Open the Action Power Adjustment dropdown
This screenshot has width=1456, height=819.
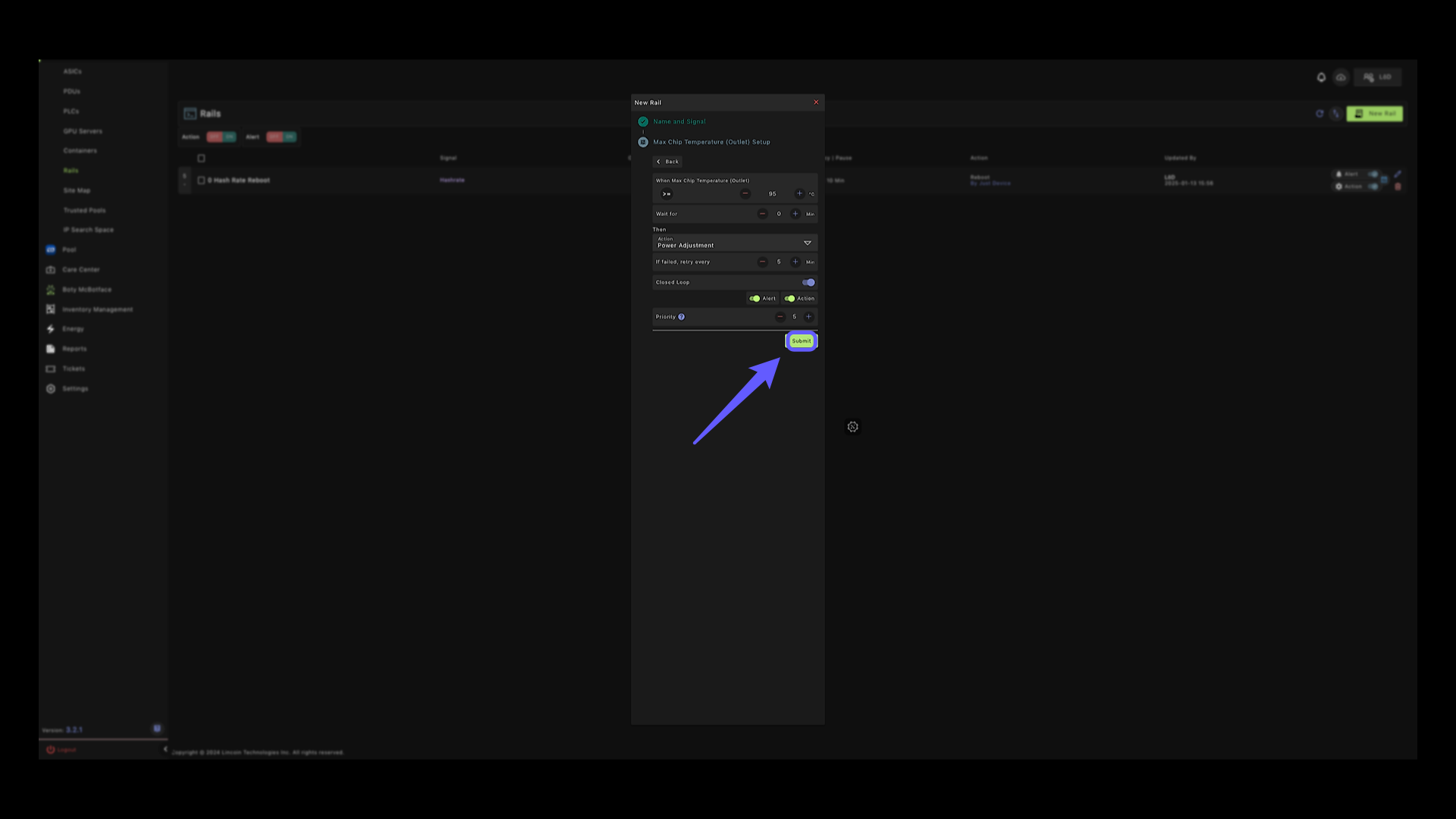click(x=735, y=243)
